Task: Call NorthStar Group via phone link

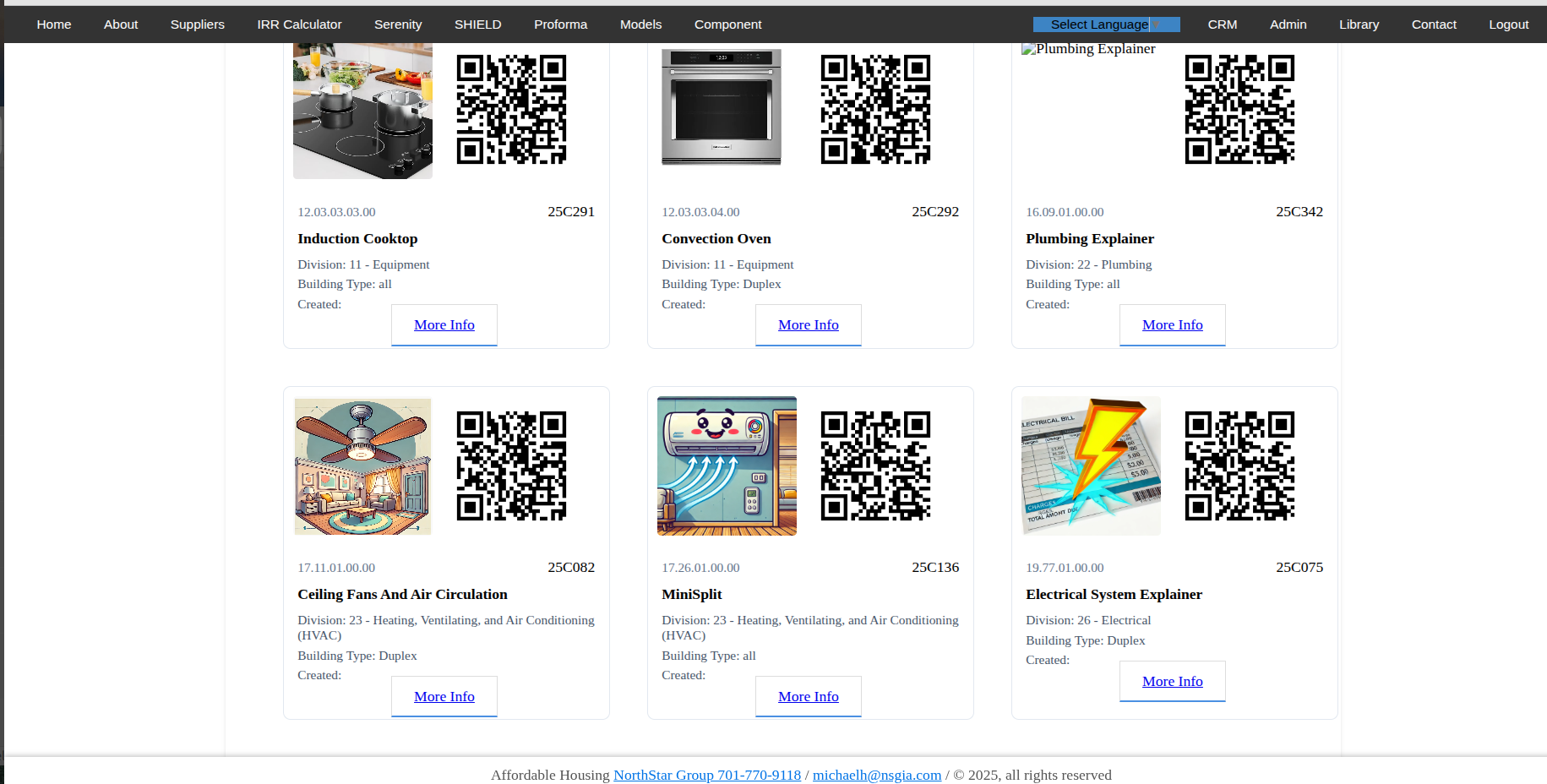Action: (x=706, y=775)
